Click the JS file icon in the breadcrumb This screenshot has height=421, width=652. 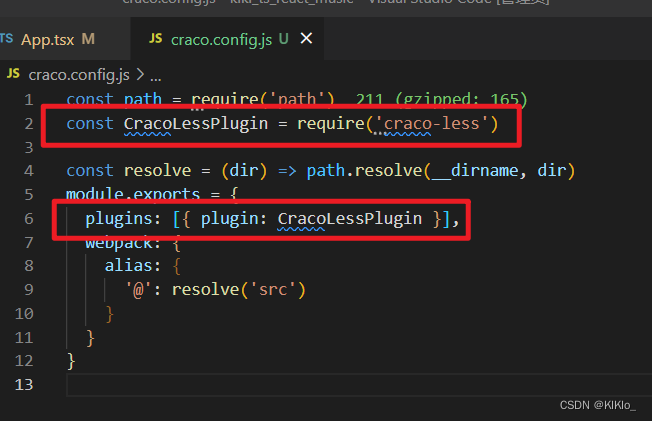click(13, 74)
